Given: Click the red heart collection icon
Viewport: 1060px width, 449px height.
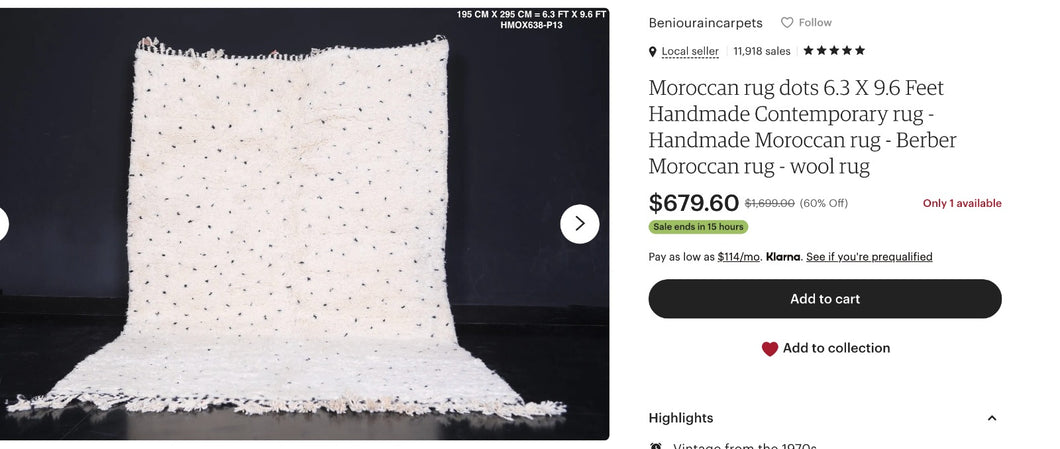Looking at the screenshot, I should coord(769,349).
